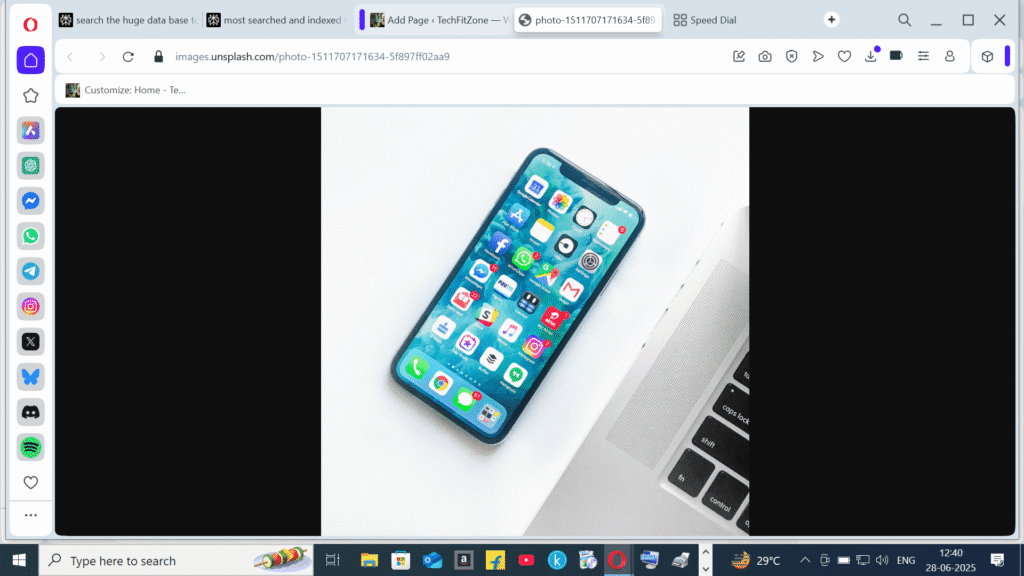Viewport: 1024px width, 576px height.
Task: Open a new tab with plus button
Action: tap(831, 20)
